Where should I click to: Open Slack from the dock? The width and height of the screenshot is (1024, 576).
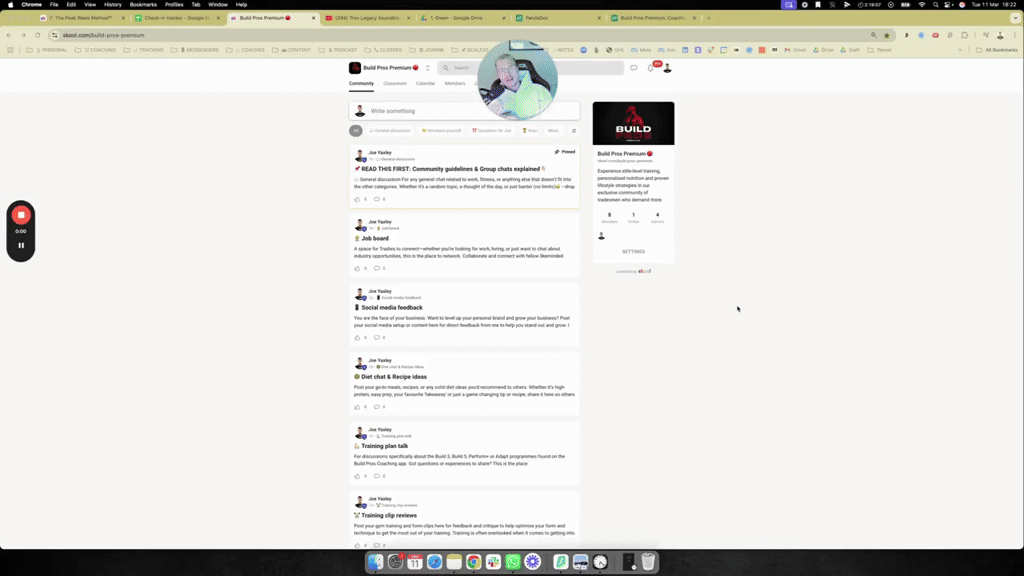493,562
